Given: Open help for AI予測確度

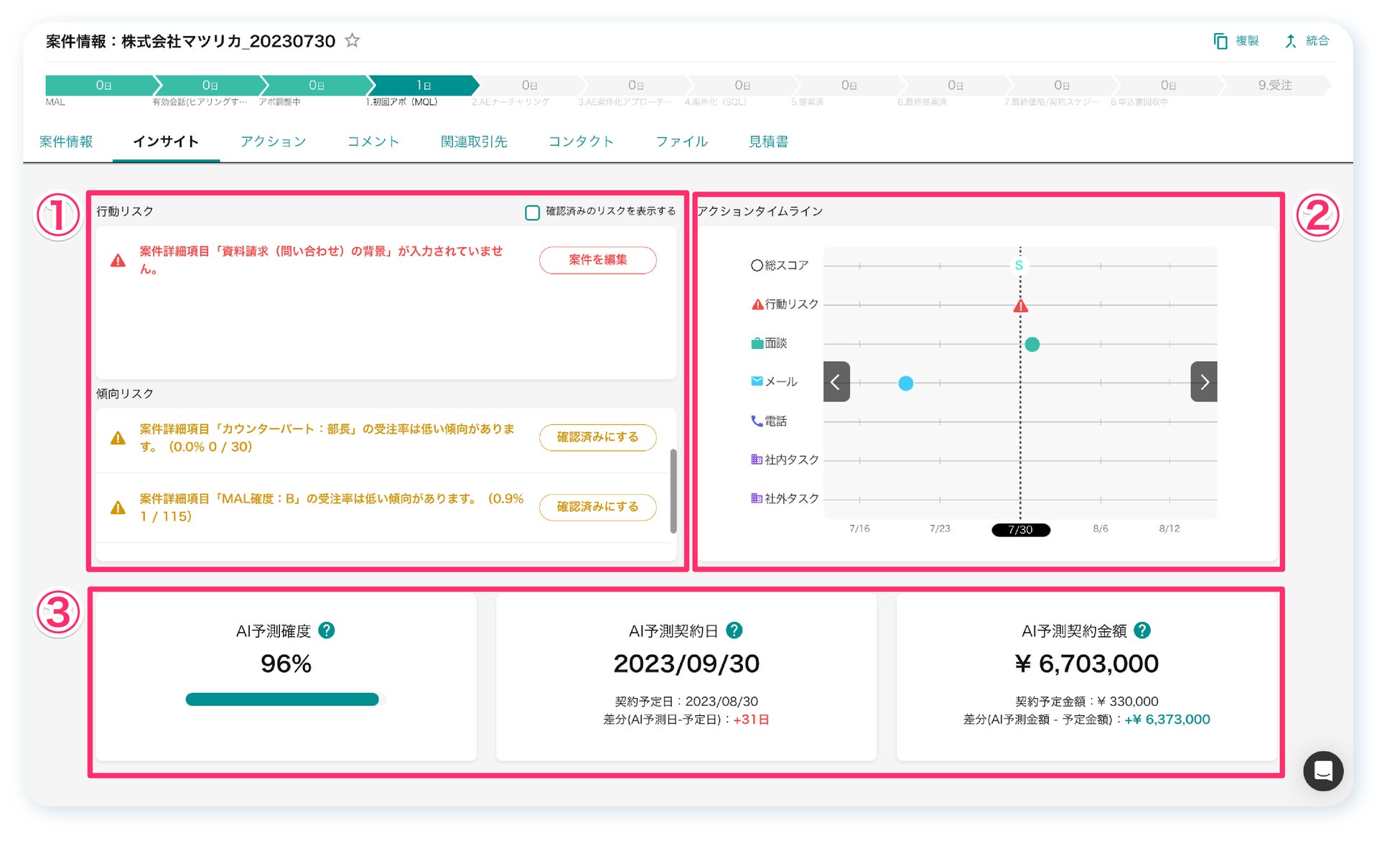Looking at the screenshot, I should 327,630.
